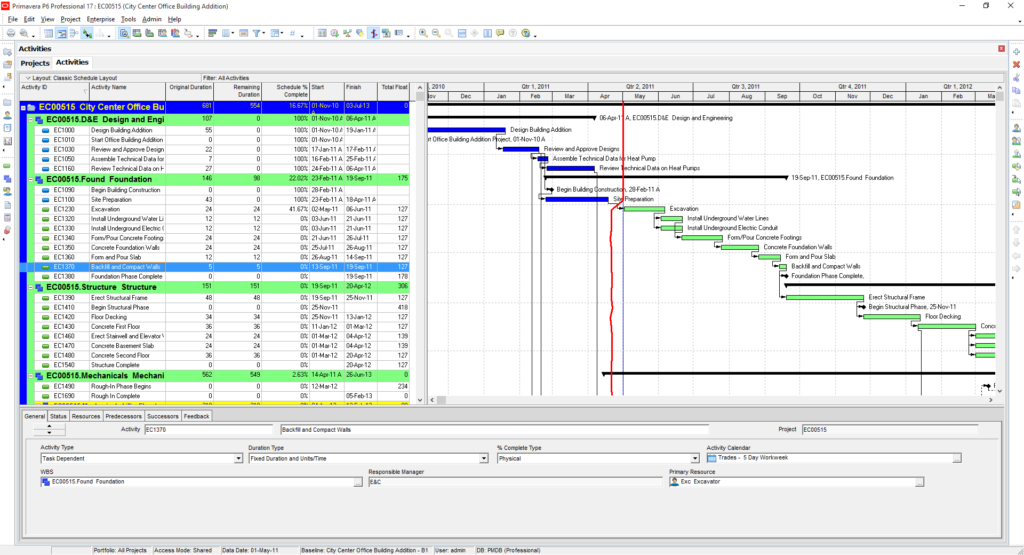
Task: Open the Activity Type dropdown
Action: click(239, 458)
